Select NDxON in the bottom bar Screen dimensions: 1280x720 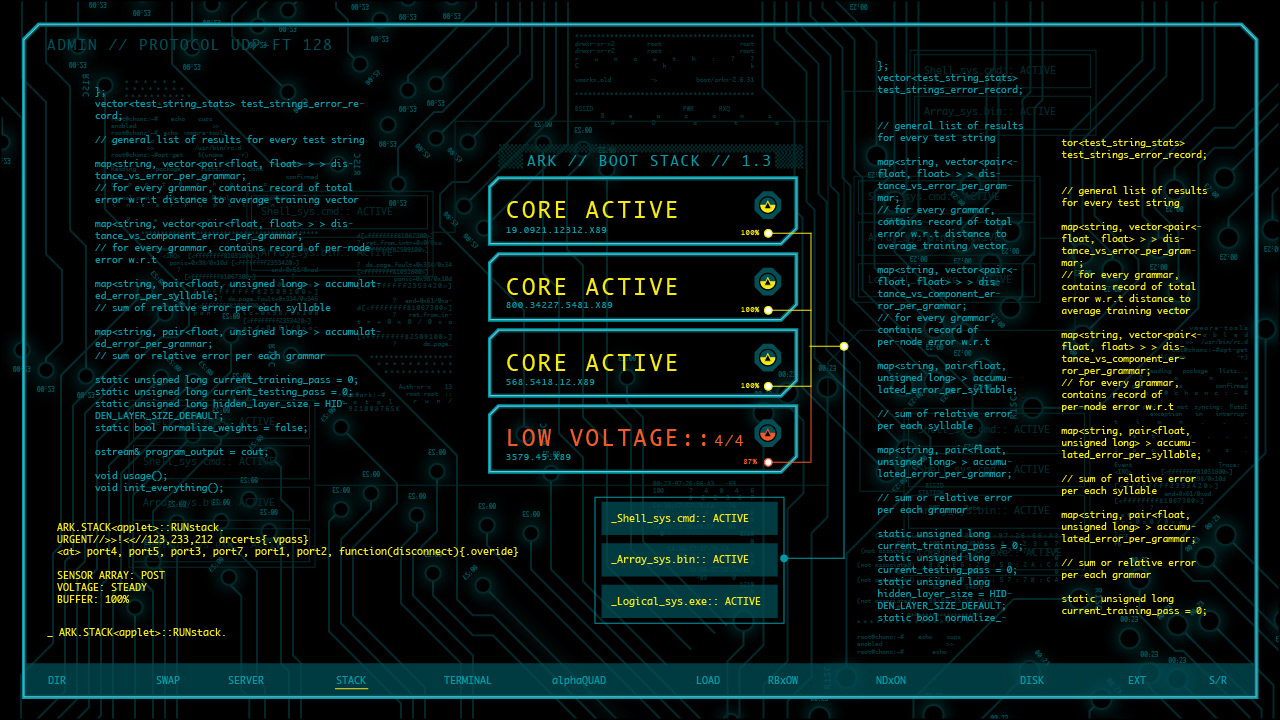tap(891, 681)
